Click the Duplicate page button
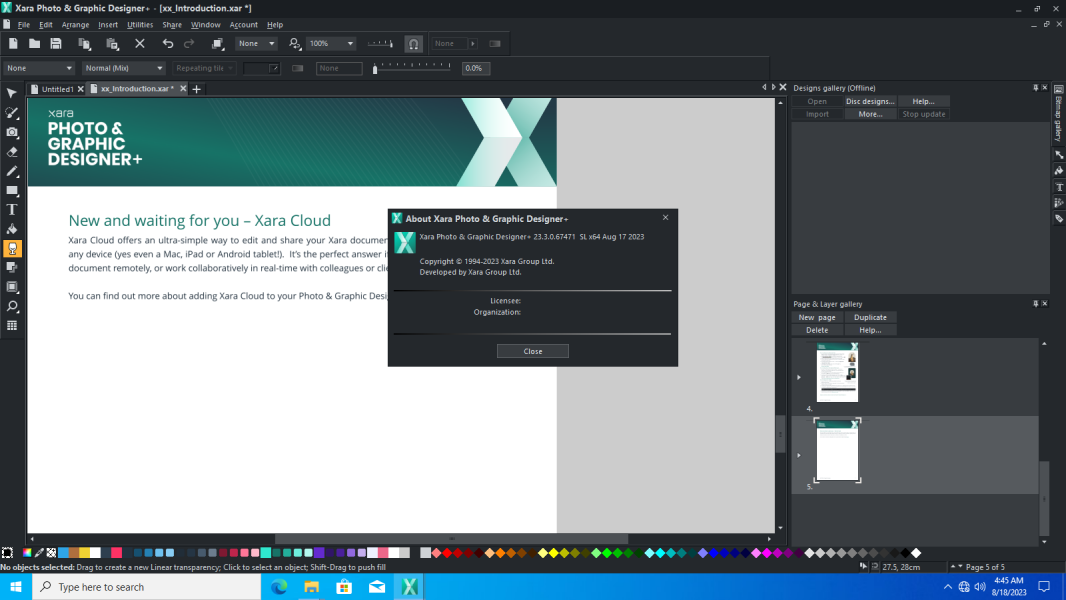 click(870, 317)
